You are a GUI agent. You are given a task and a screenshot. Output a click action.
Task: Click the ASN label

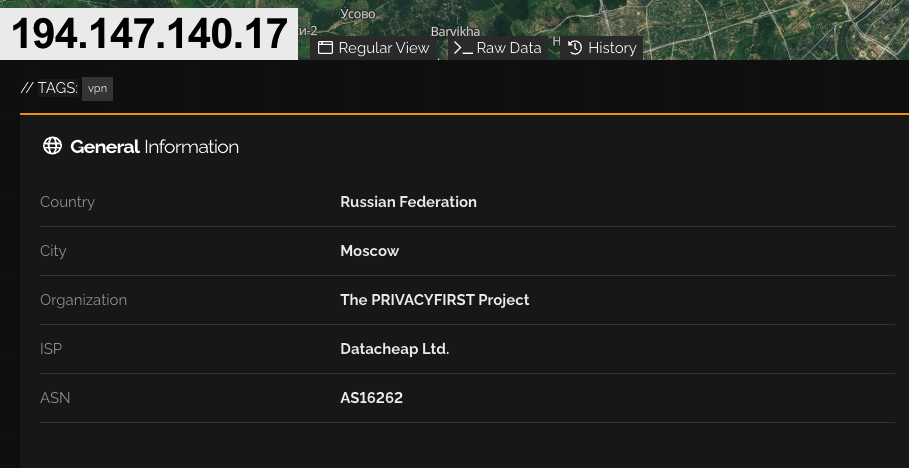click(55, 398)
